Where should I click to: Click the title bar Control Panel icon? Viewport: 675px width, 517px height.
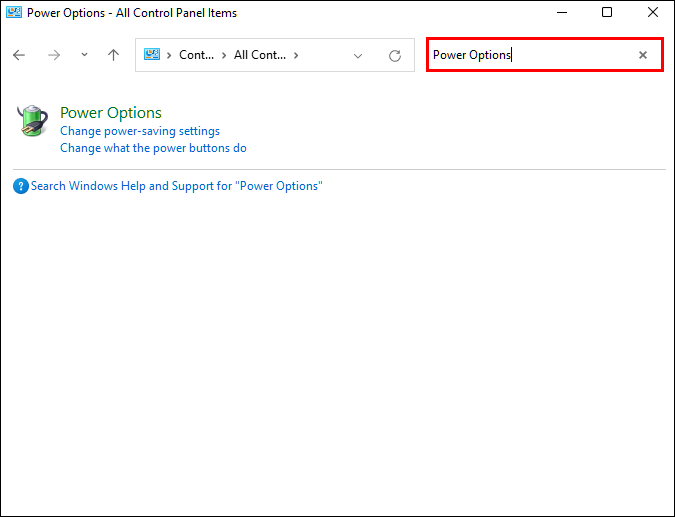pyautogui.click(x=14, y=12)
